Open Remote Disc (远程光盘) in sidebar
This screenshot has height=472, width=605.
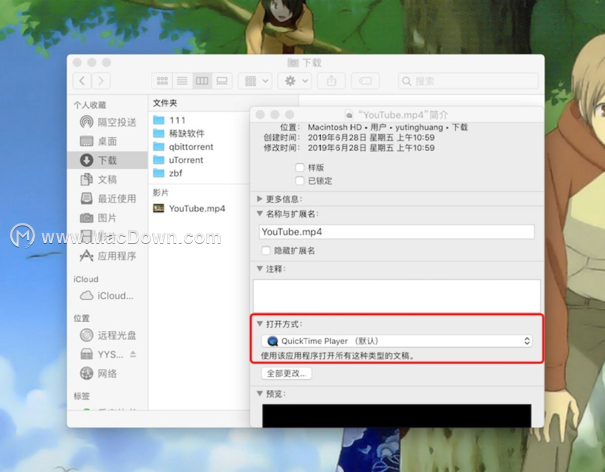point(108,335)
